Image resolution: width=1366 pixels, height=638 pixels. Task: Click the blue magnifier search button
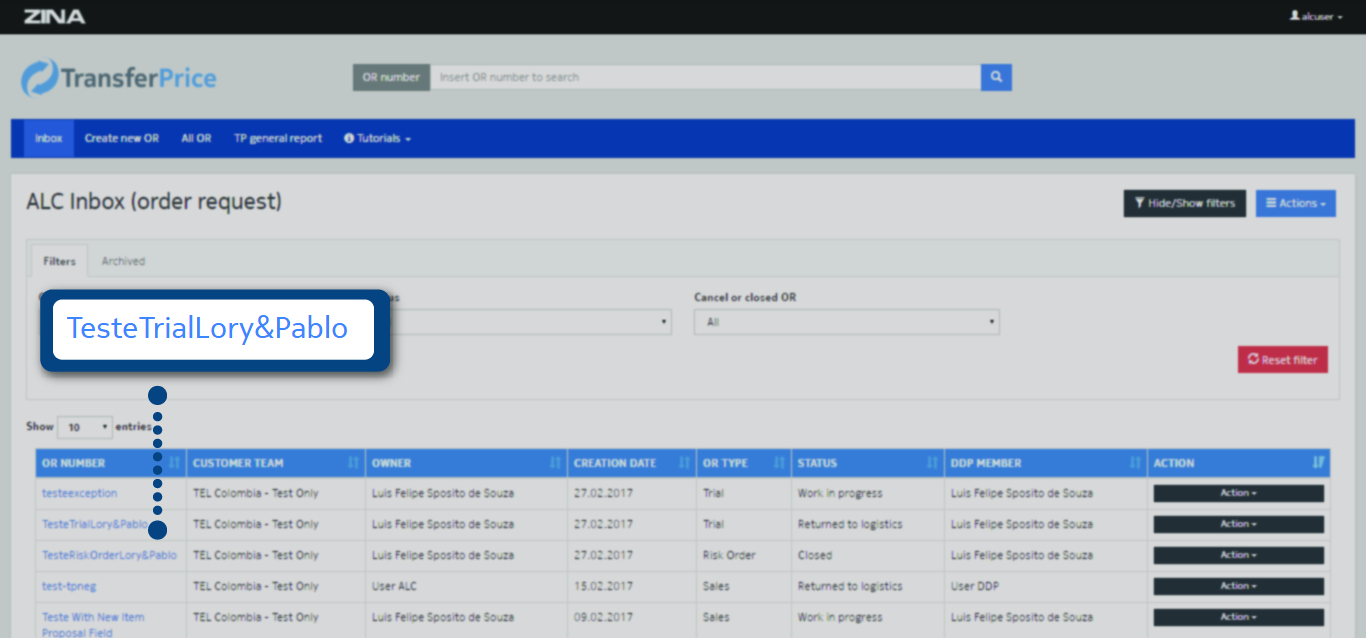coord(996,77)
